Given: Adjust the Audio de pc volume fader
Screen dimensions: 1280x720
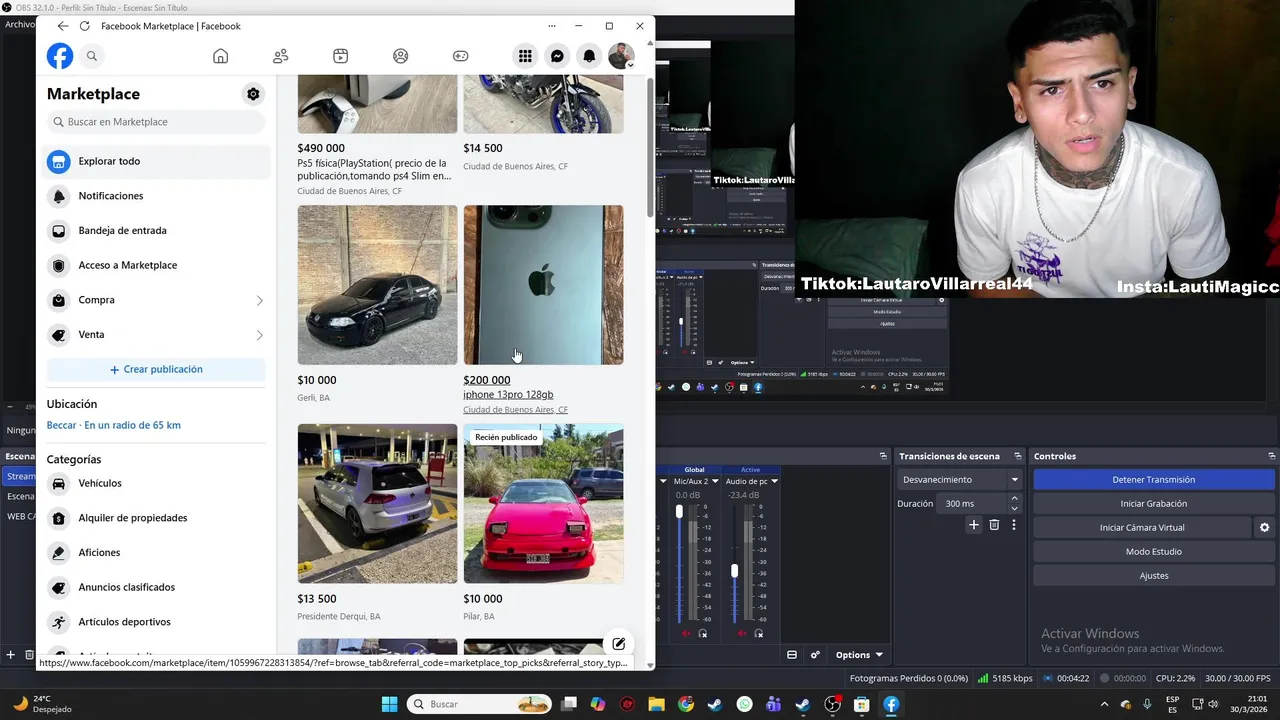Looking at the screenshot, I should 735,571.
